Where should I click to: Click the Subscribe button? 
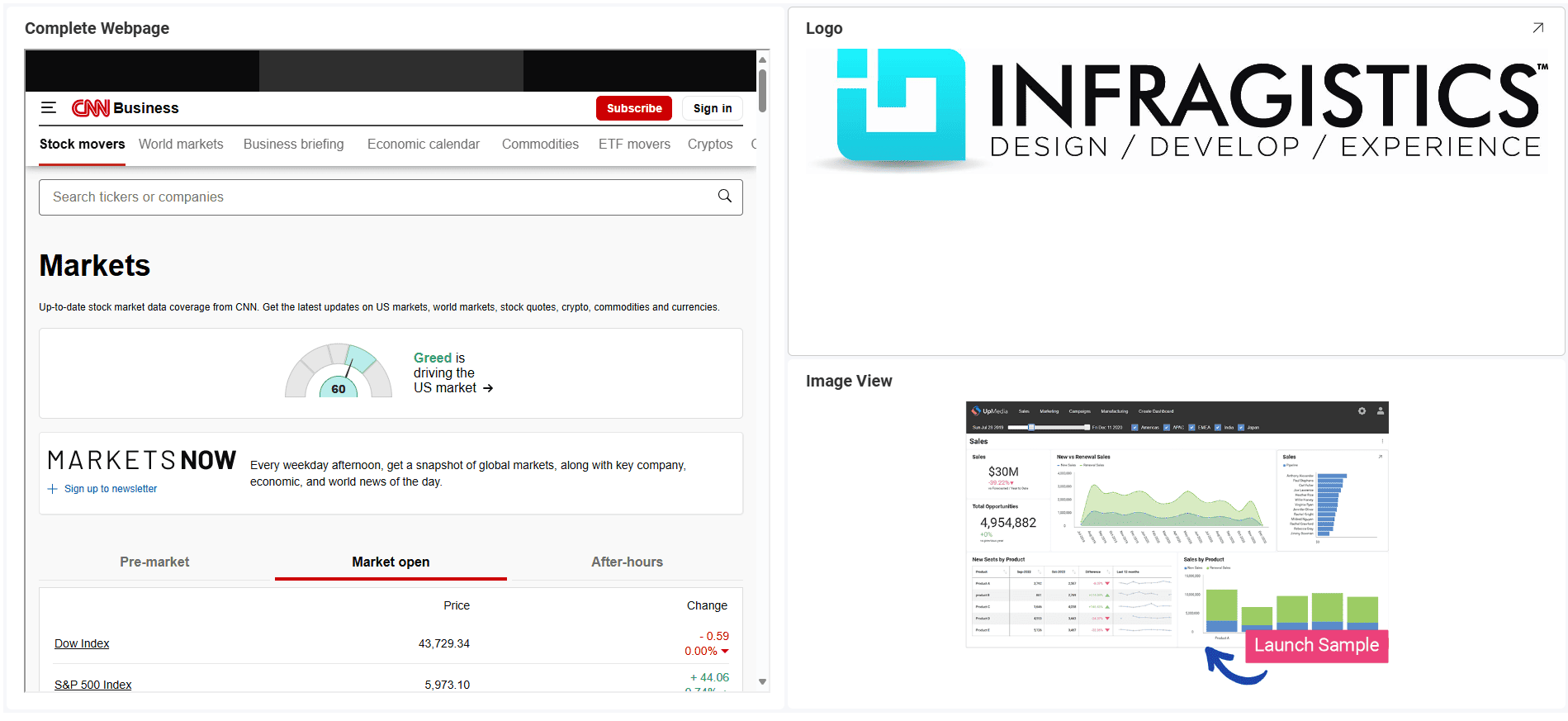(x=634, y=108)
